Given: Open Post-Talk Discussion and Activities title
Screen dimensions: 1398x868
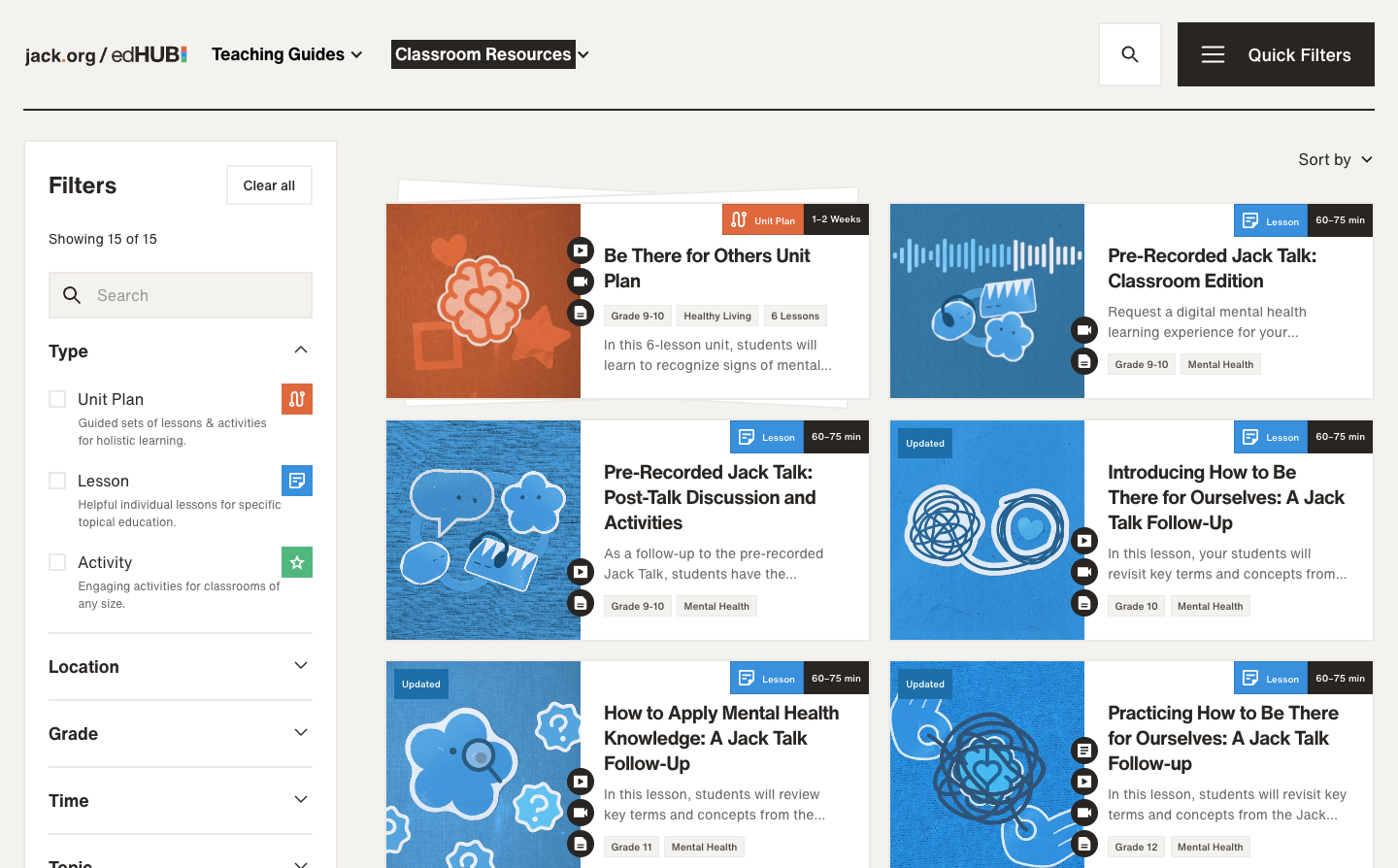Looking at the screenshot, I should click(x=710, y=497).
